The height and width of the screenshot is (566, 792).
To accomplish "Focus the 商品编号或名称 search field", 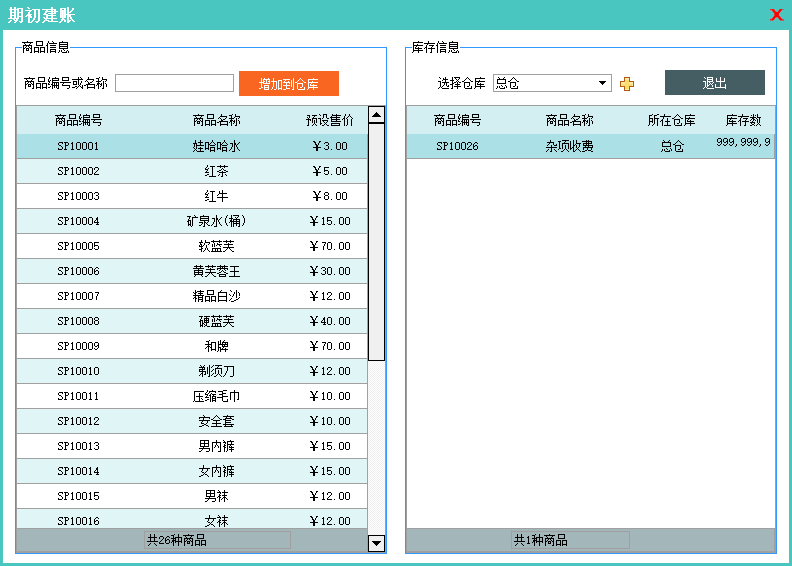I will [x=174, y=83].
